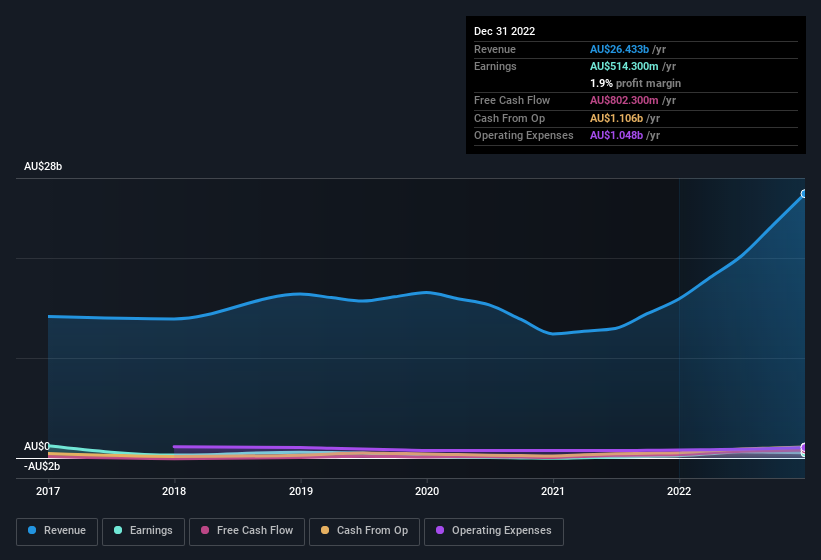Click the 1.9% profit margin text
Screen dimensions: 821x560
pyautogui.click(x=635, y=83)
